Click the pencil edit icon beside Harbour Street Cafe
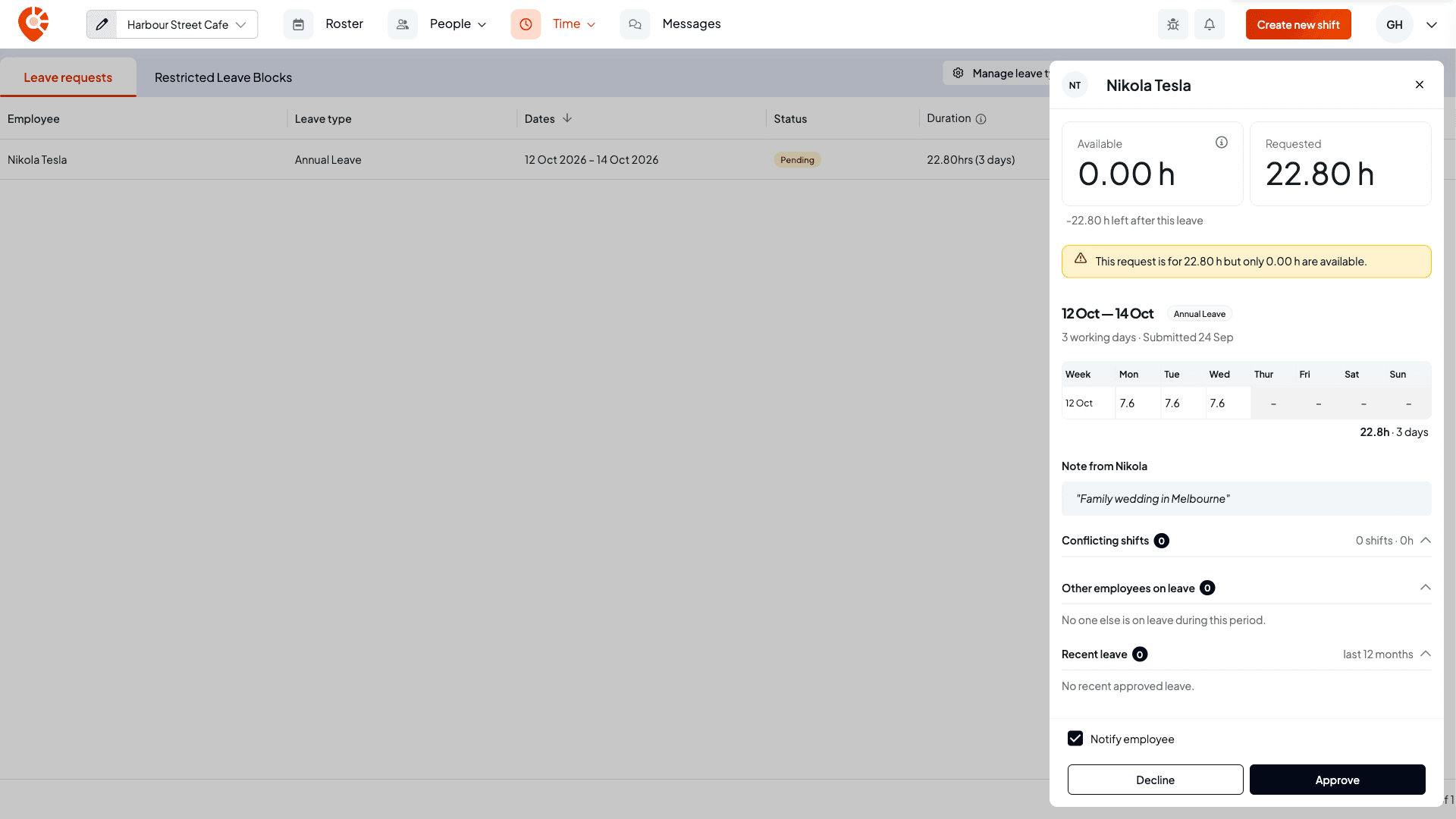The height and width of the screenshot is (819, 1456). (102, 24)
